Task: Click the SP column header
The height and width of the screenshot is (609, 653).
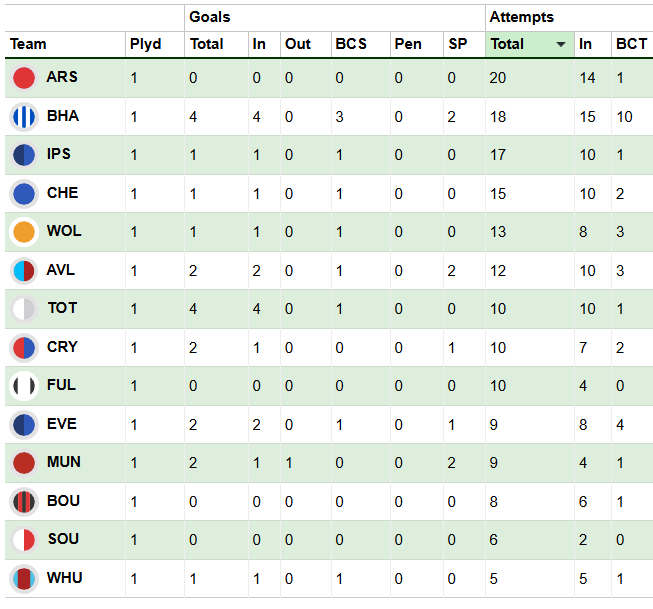Action: coord(457,44)
